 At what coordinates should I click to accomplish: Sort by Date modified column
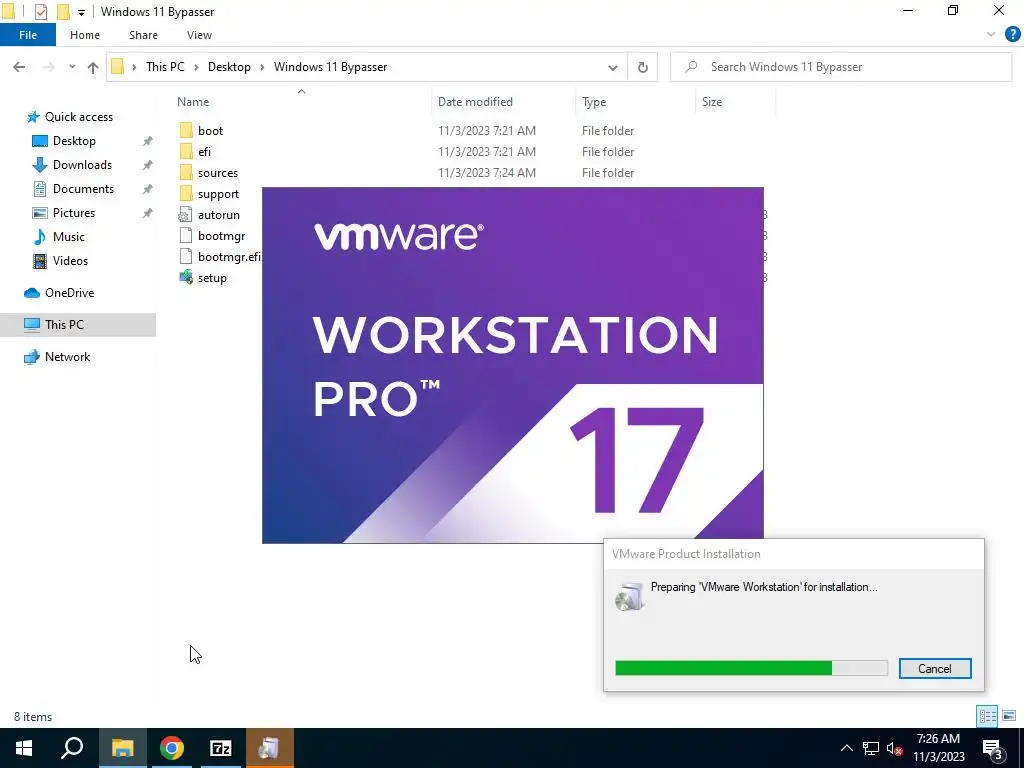pos(475,102)
